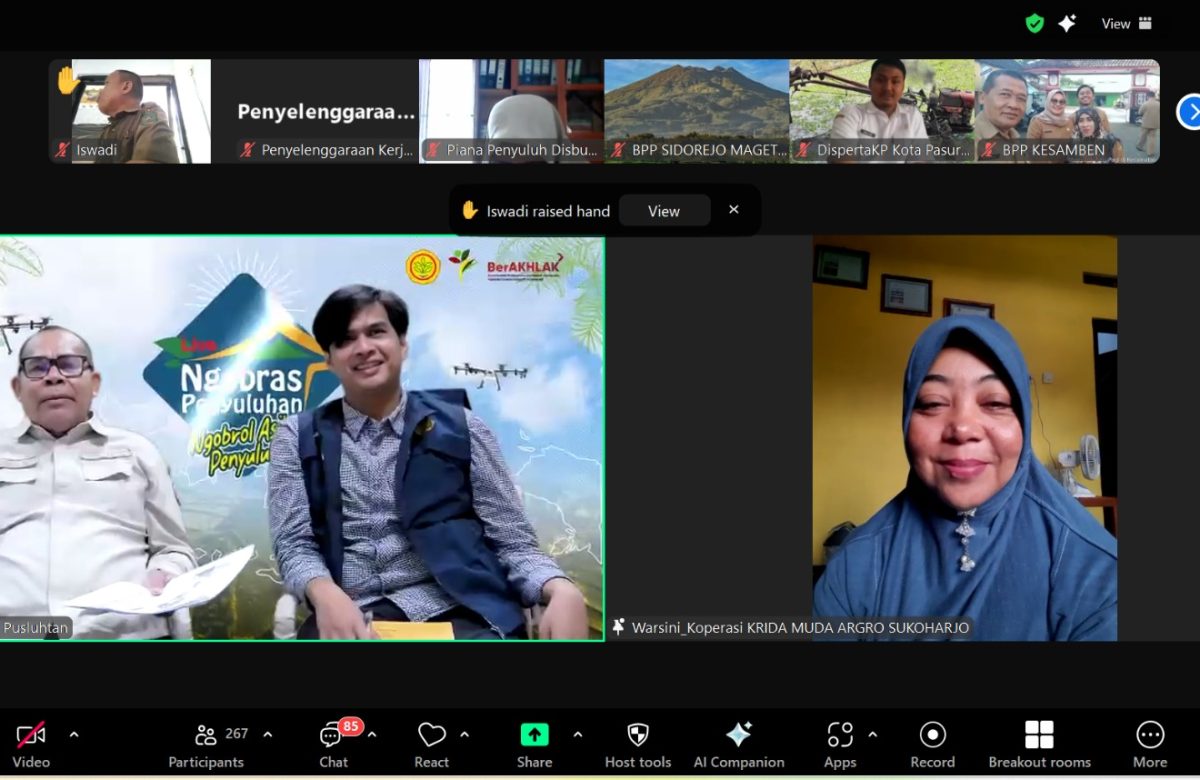Click View on raised hand notification

pos(664,211)
